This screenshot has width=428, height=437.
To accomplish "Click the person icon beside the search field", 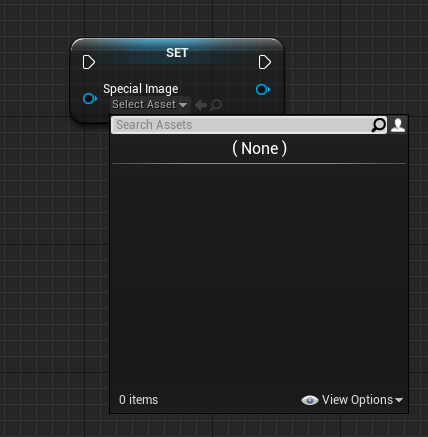I will (x=398, y=125).
